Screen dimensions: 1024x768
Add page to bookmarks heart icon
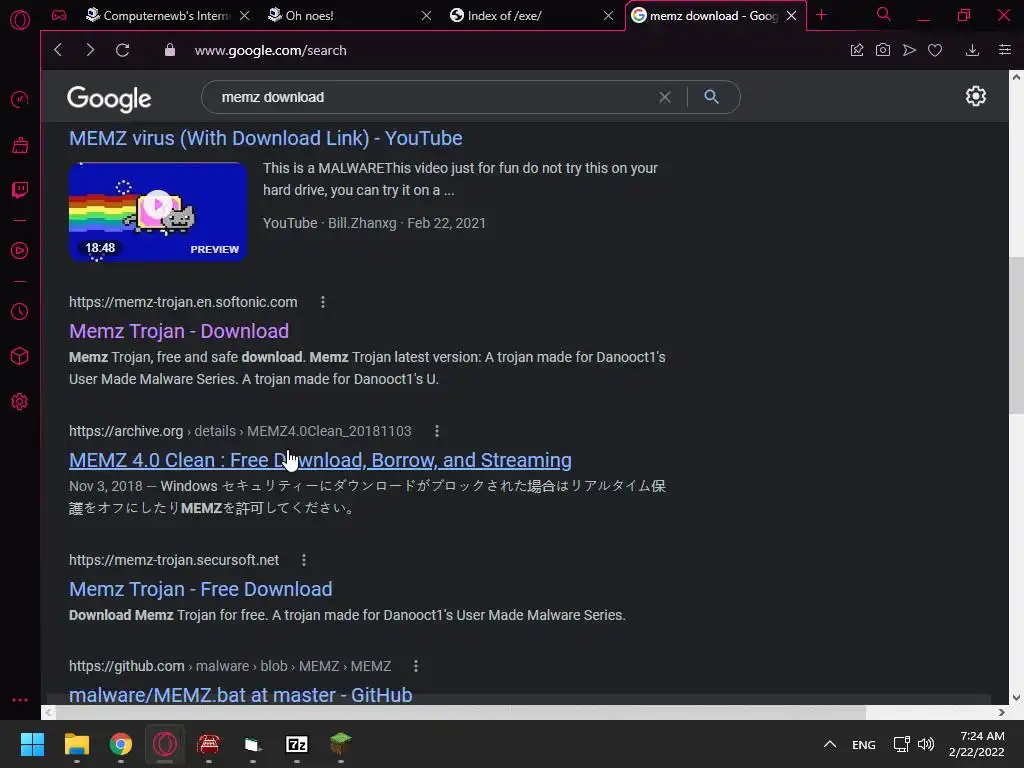(x=935, y=50)
